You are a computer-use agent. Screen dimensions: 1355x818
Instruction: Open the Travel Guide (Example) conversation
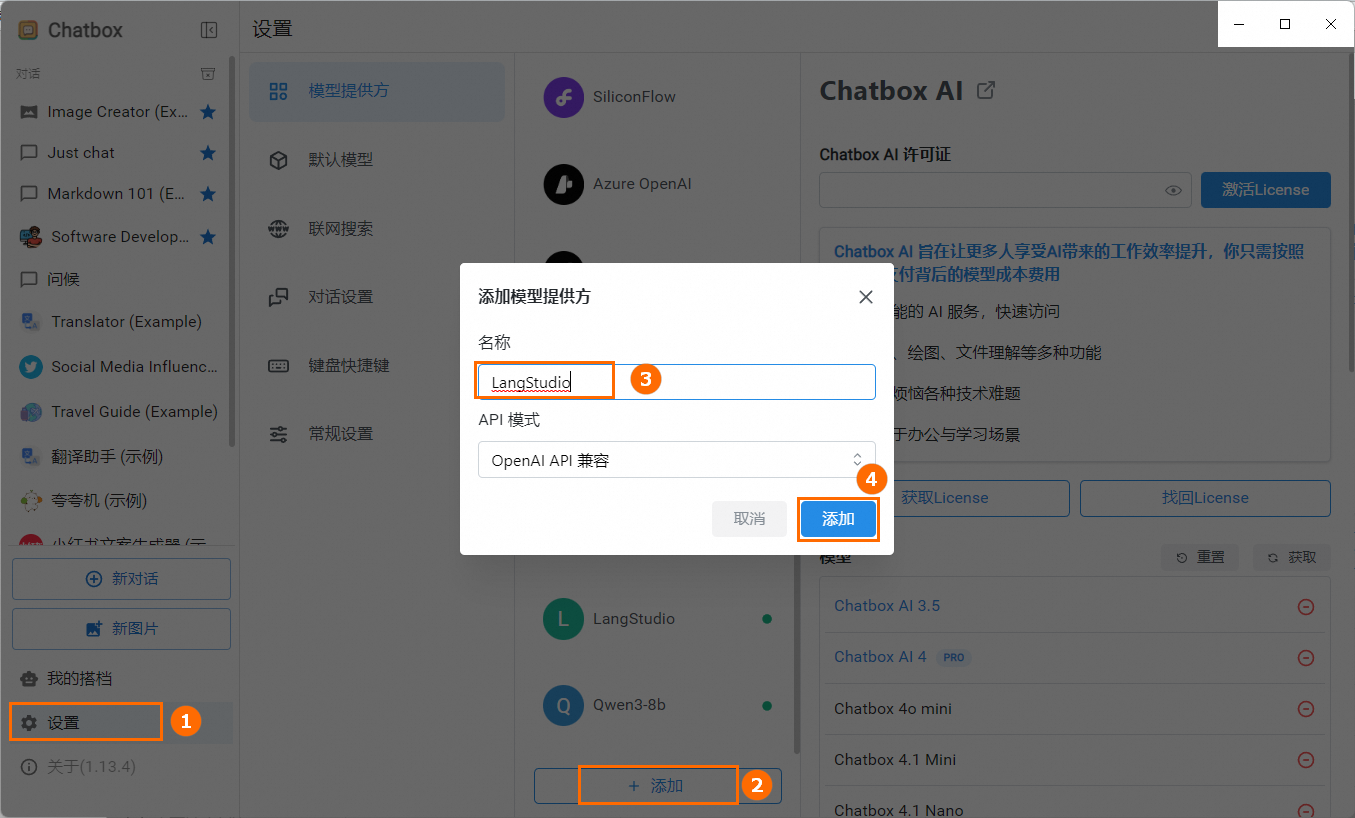tap(119, 412)
